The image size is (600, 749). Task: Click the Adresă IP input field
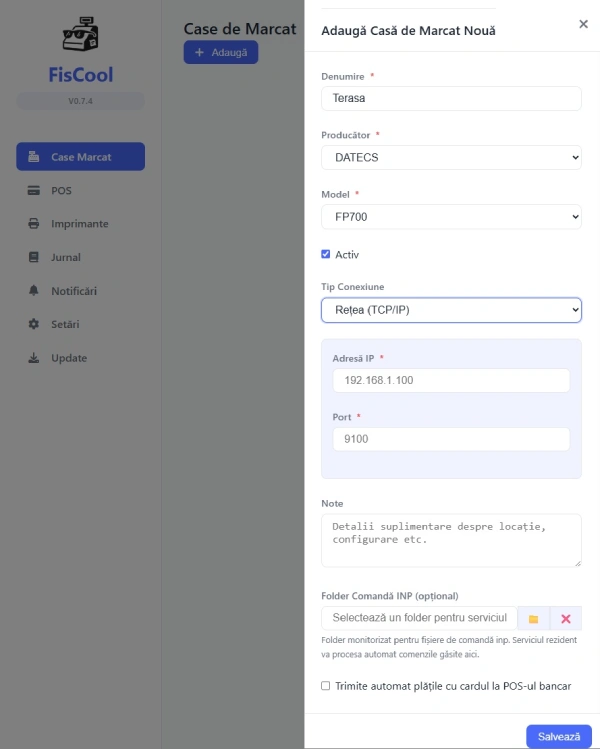tap(451, 380)
